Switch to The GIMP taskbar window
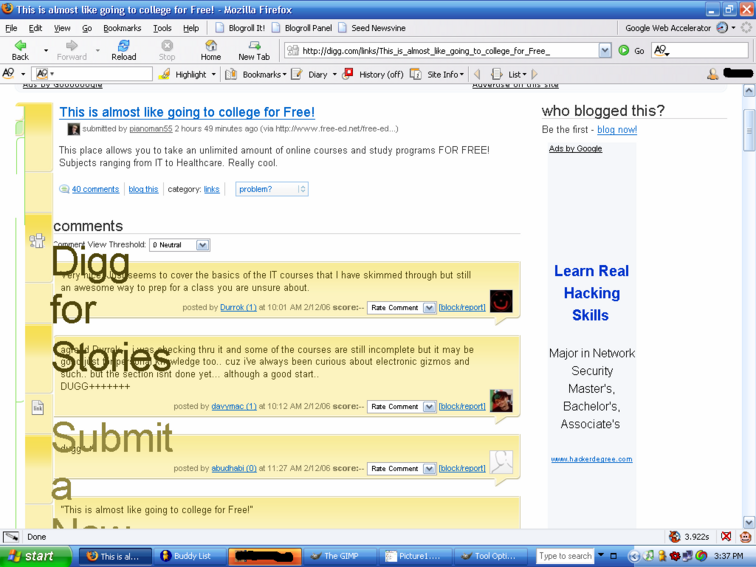 pyautogui.click(x=339, y=556)
